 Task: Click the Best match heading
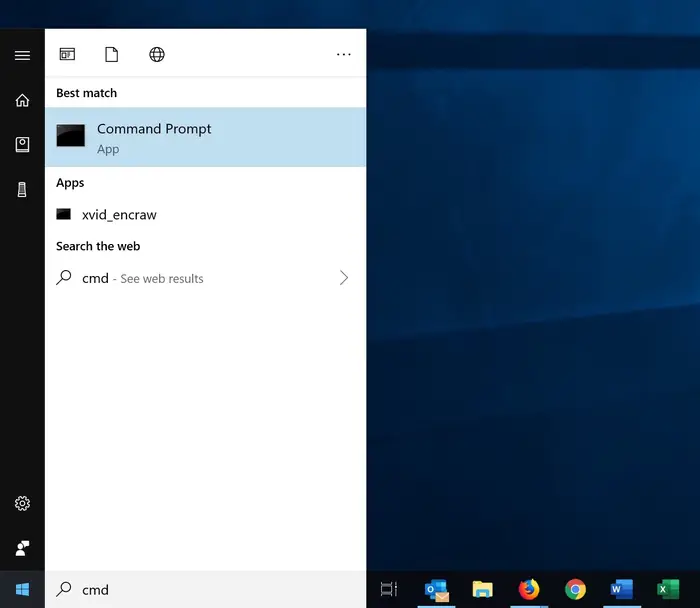[87, 93]
